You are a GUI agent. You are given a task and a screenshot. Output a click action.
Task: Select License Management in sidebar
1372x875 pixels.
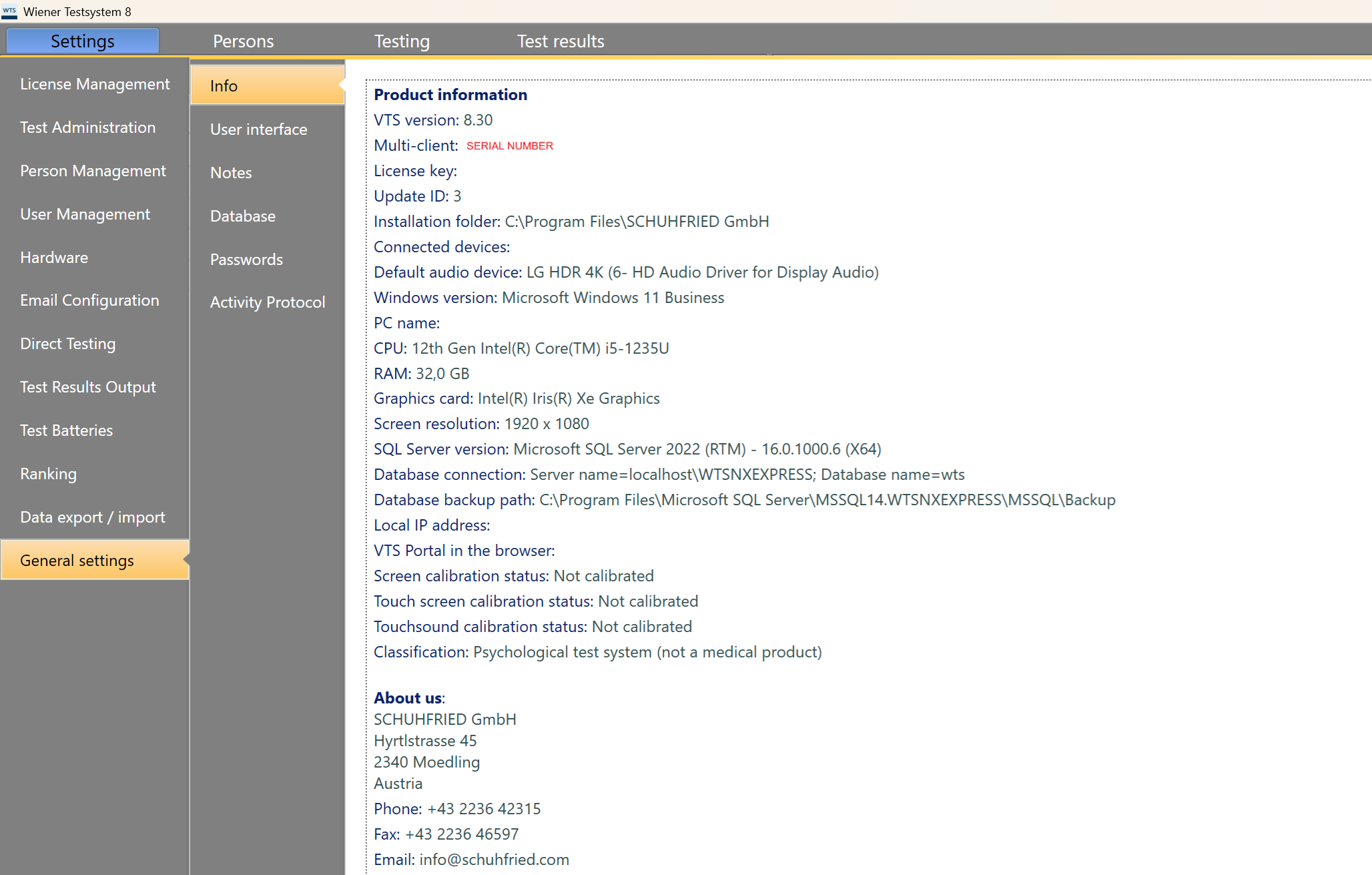95,84
